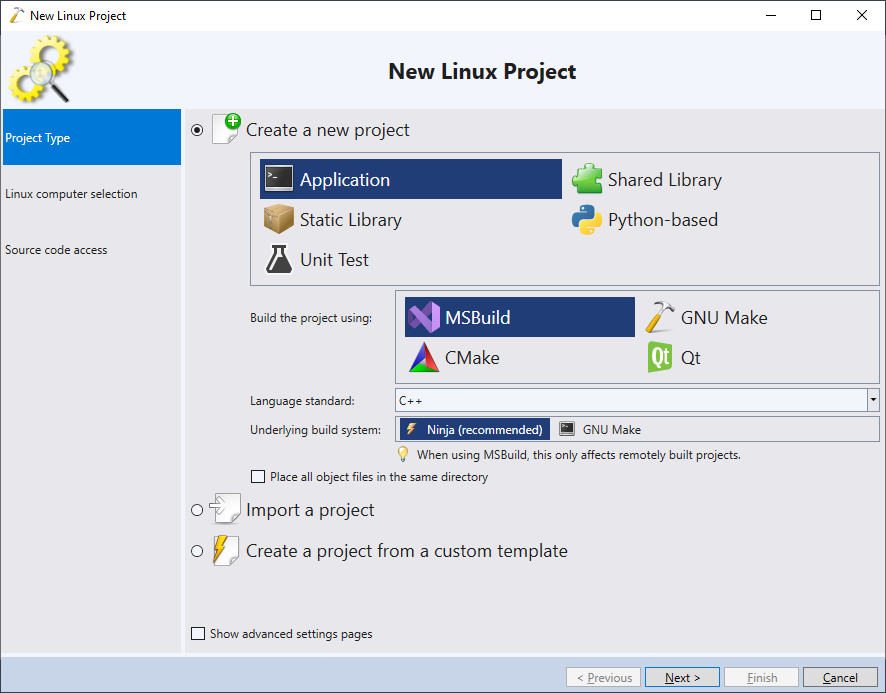Screen dimensions: 886x693
Task: Select Create a project from custom template radio
Action: tap(197, 551)
